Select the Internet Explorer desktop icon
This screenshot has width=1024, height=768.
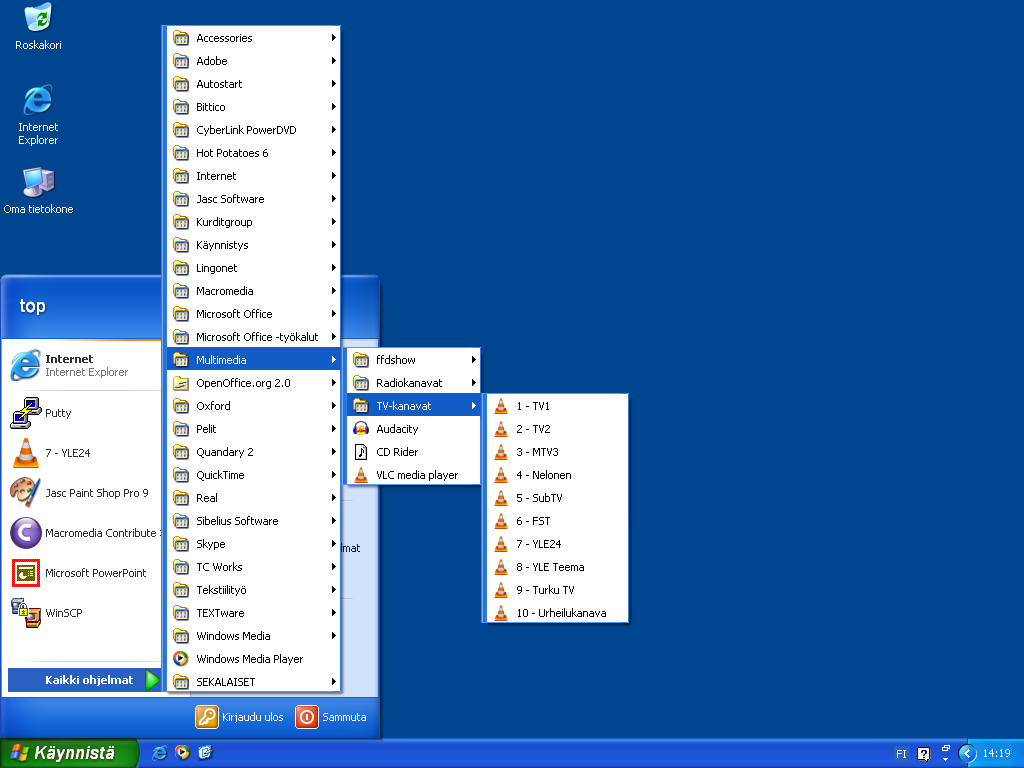coord(38,114)
